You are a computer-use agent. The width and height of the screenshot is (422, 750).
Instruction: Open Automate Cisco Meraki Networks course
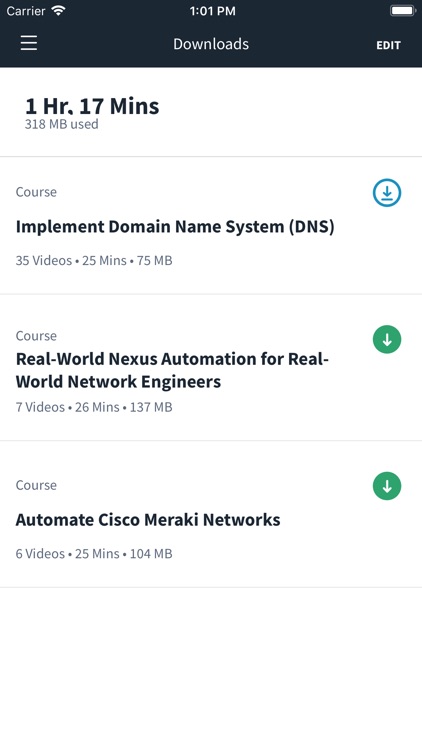148,519
